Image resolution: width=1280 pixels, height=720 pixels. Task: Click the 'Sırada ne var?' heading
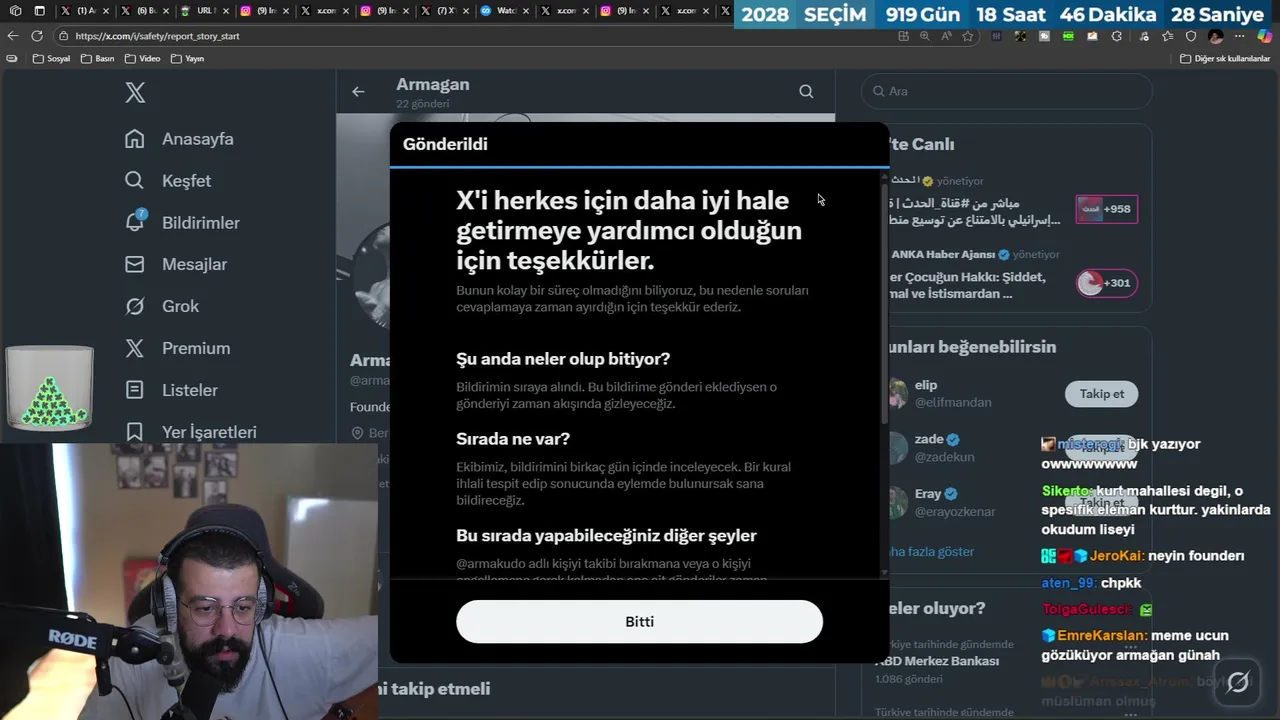[x=513, y=439]
